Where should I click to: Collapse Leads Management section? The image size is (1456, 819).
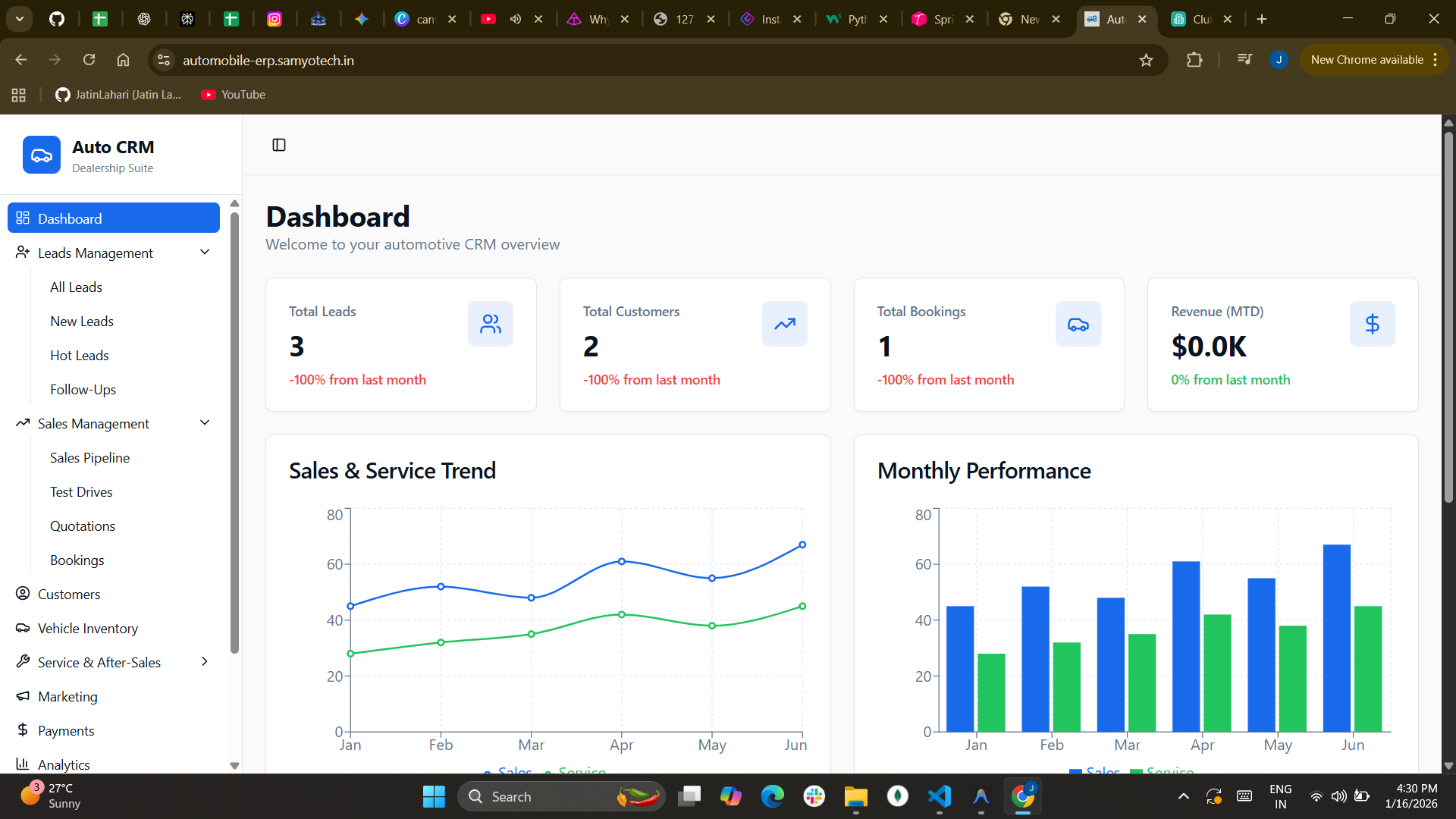(x=205, y=253)
